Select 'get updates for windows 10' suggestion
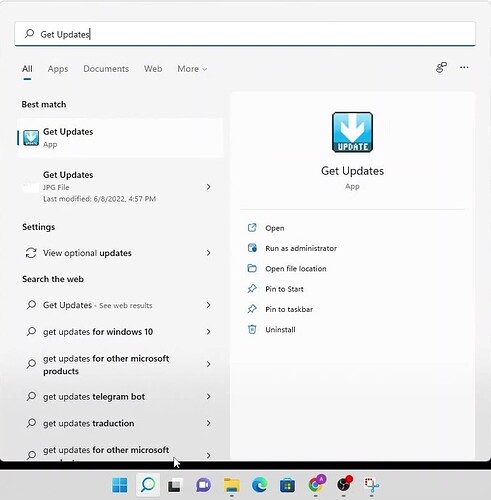 pyautogui.click(x=120, y=332)
